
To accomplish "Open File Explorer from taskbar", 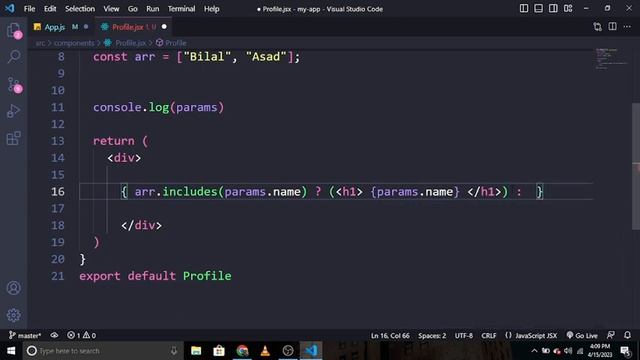I will click(196, 351).
